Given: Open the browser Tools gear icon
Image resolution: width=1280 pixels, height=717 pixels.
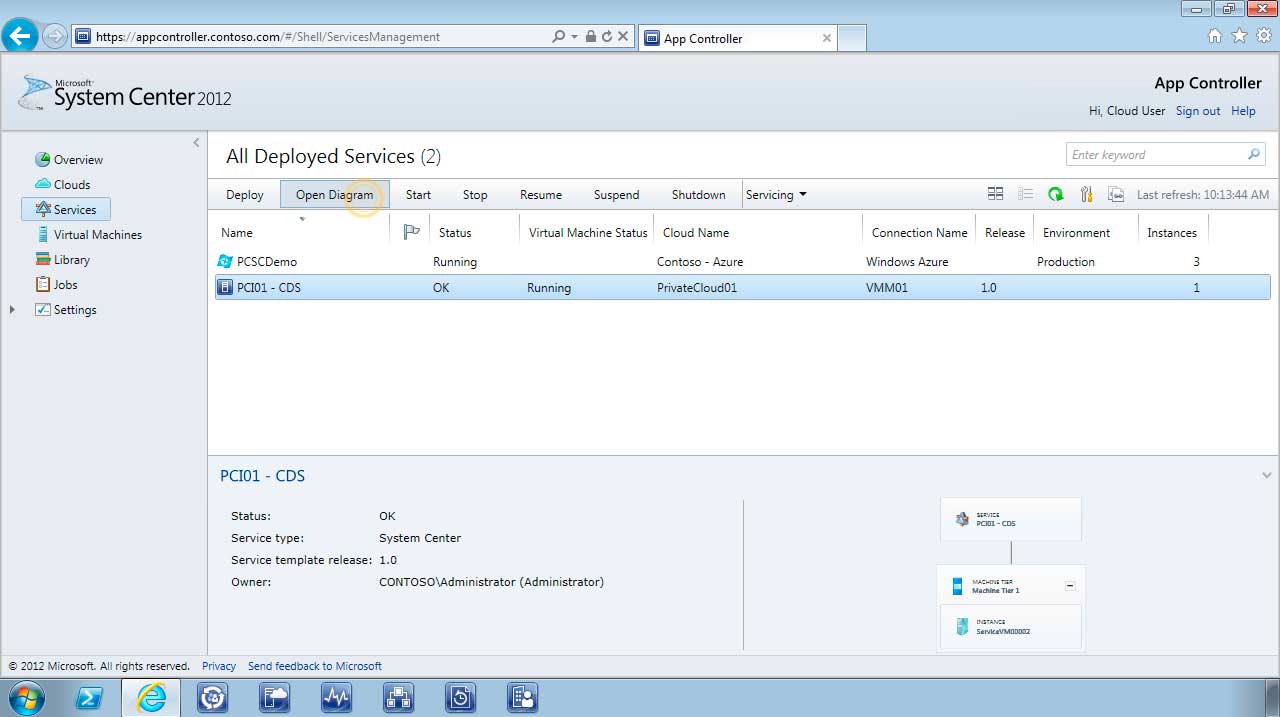Looking at the screenshot, I should pyautogui.click(x=1264, y=36).
